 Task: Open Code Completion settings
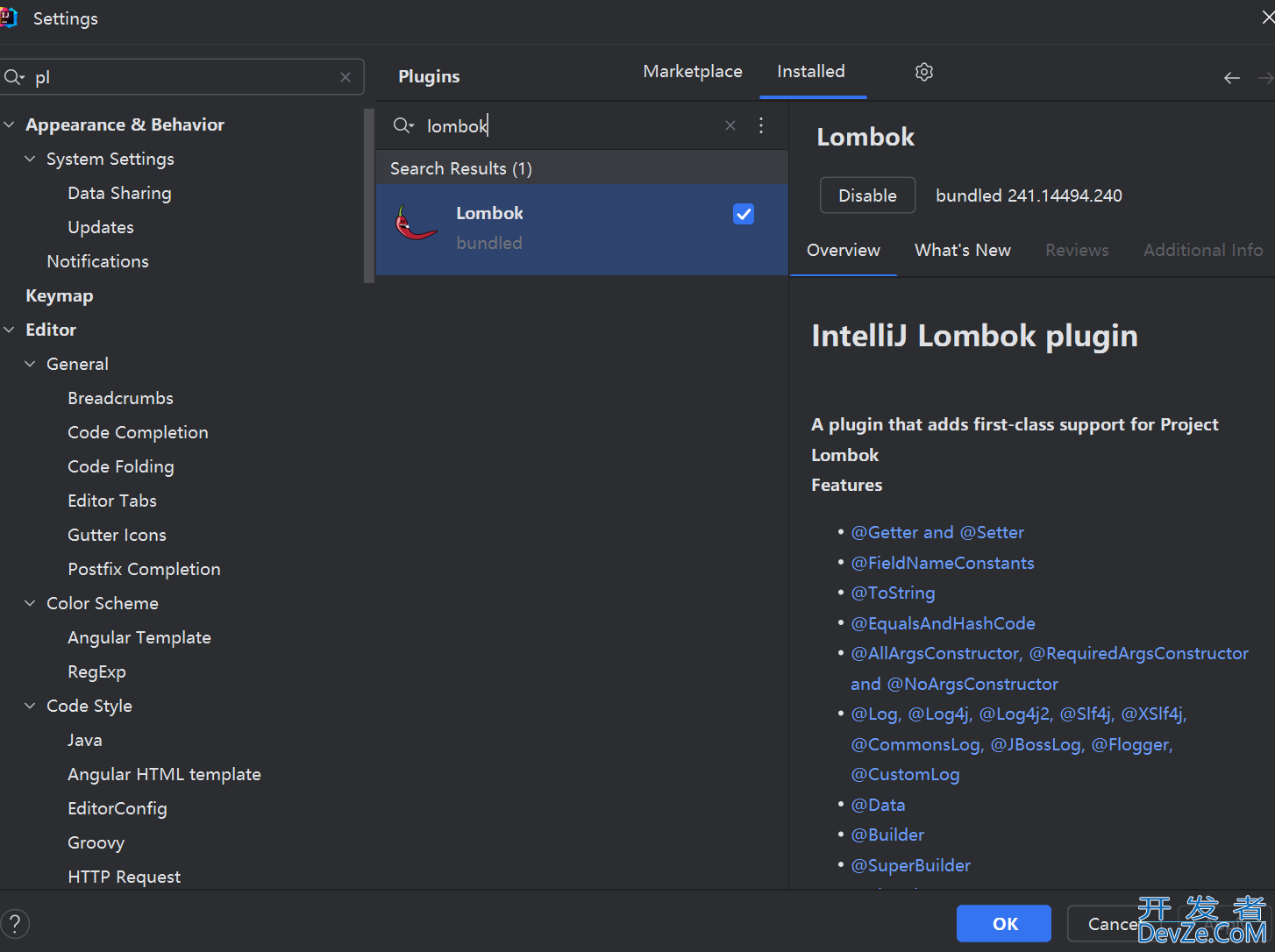(x=138, y=432)
